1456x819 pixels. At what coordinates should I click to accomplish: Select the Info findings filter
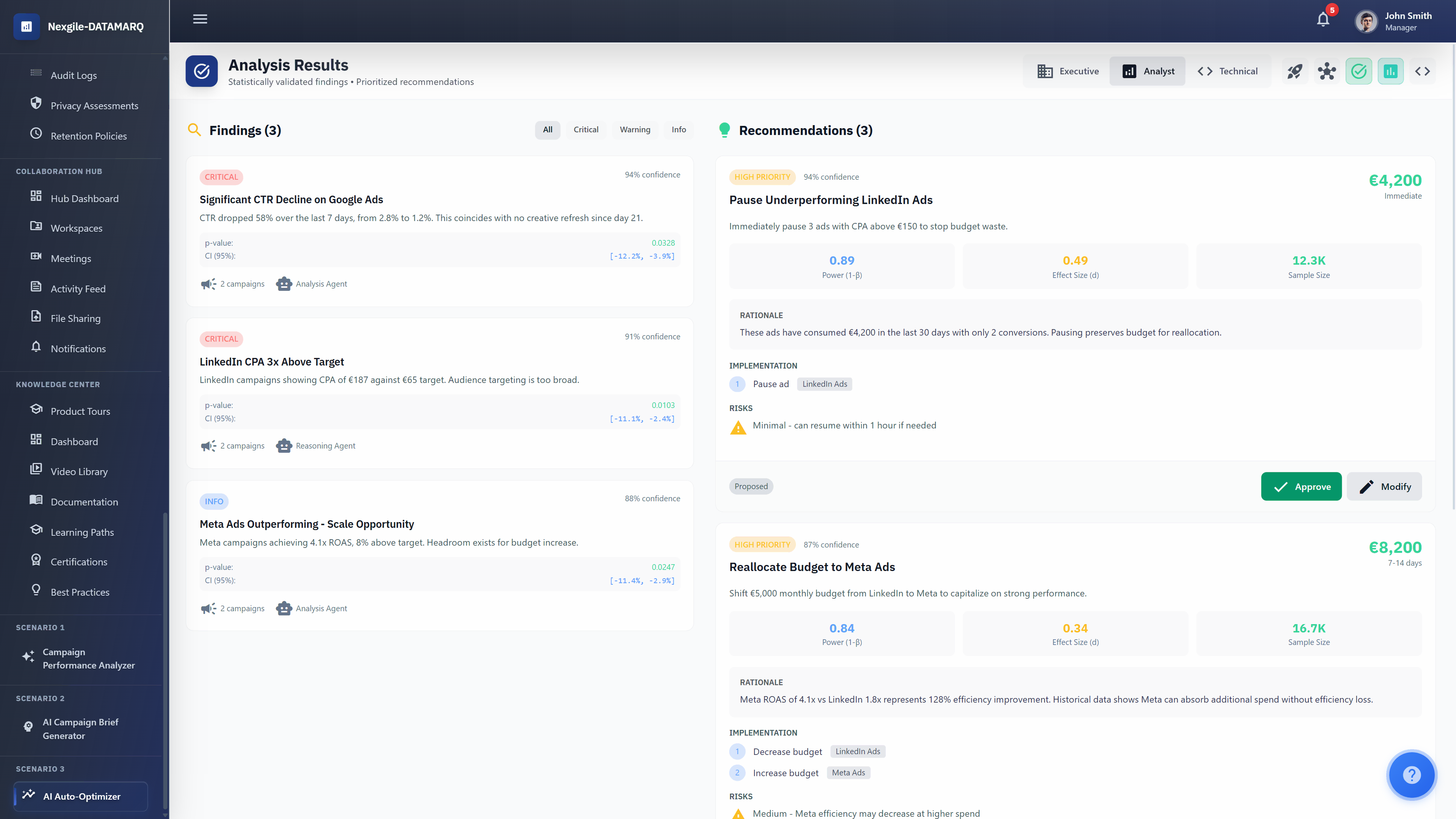coord(678,129)
